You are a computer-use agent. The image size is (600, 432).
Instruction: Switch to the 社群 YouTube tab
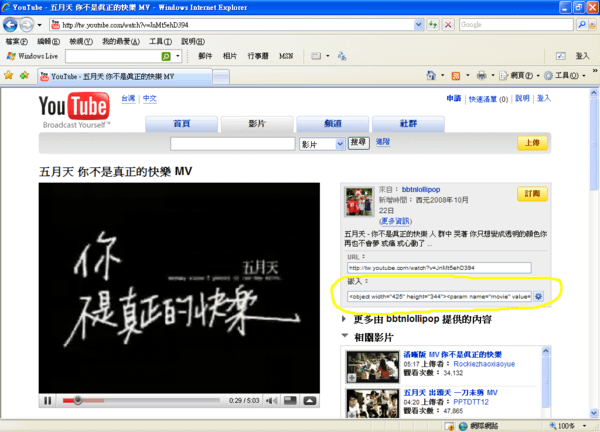[x=408, y=124]
